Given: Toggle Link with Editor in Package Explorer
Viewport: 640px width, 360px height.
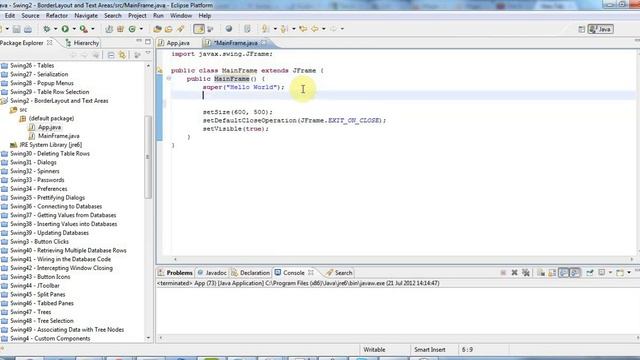Looking at the screenshot, I should click(x=122, y=55).
